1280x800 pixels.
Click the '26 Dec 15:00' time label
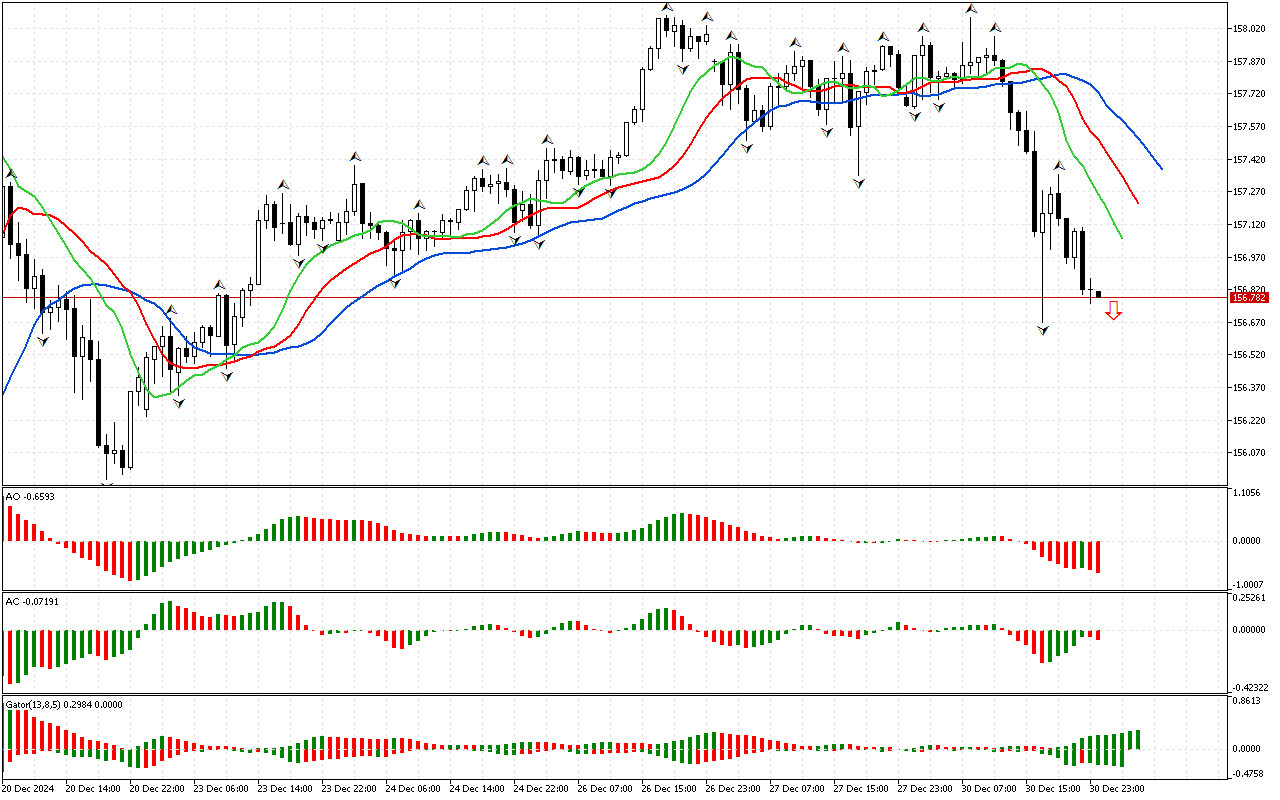[x=670, y=789]
